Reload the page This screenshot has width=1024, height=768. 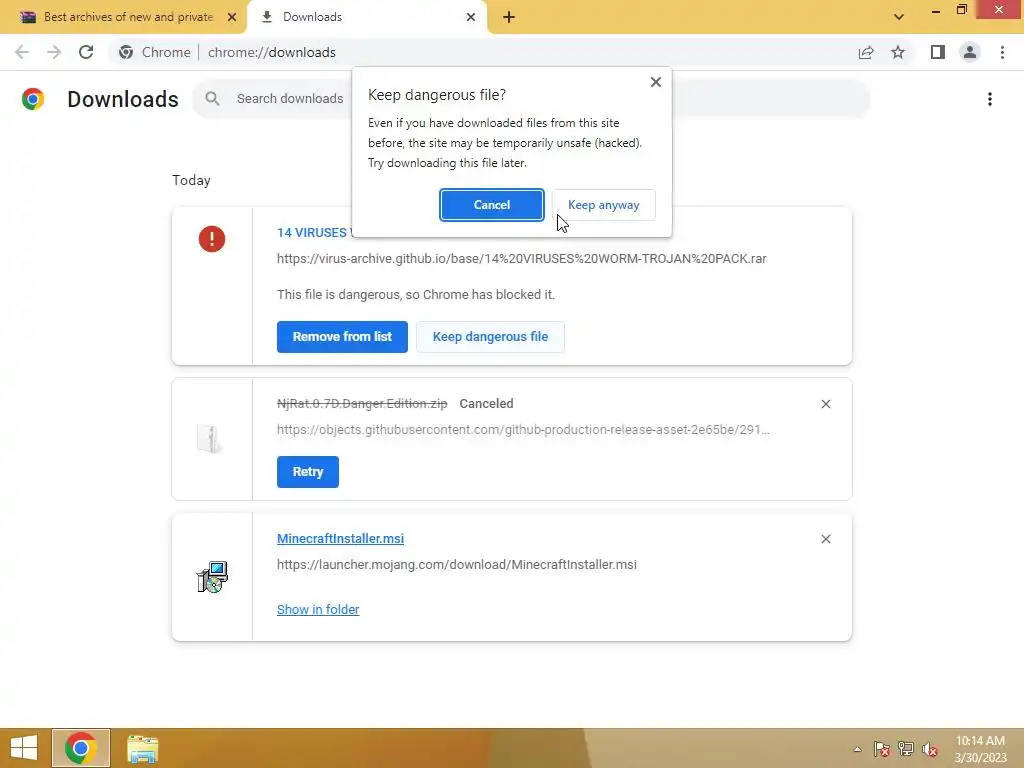86,52
